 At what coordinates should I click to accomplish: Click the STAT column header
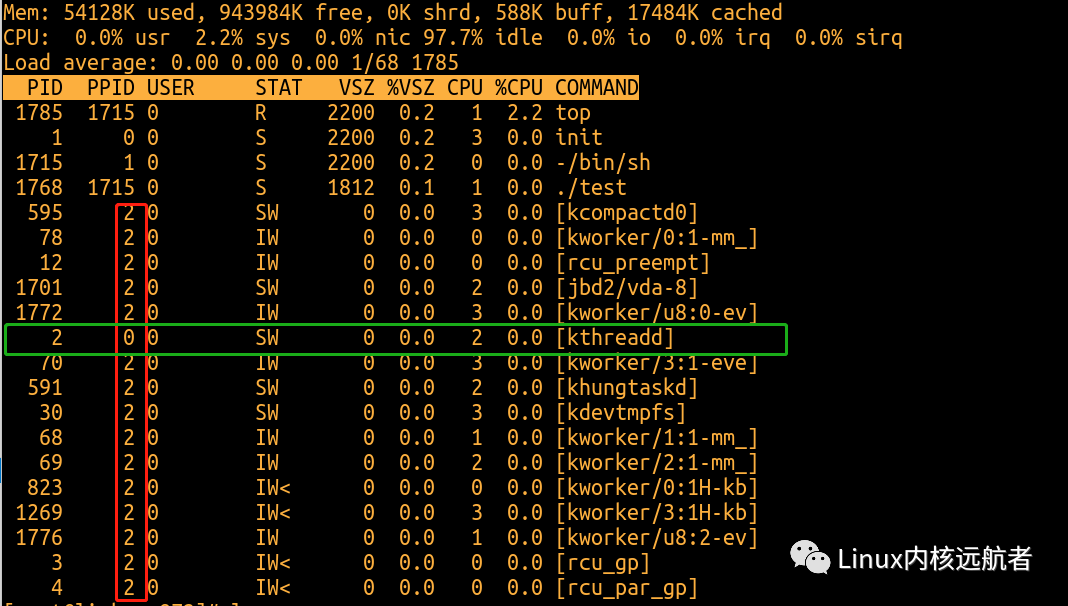(278, 88)
